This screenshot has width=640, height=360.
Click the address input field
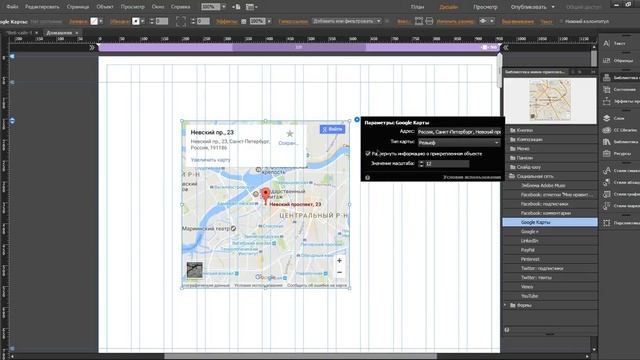tap(459, 132)
